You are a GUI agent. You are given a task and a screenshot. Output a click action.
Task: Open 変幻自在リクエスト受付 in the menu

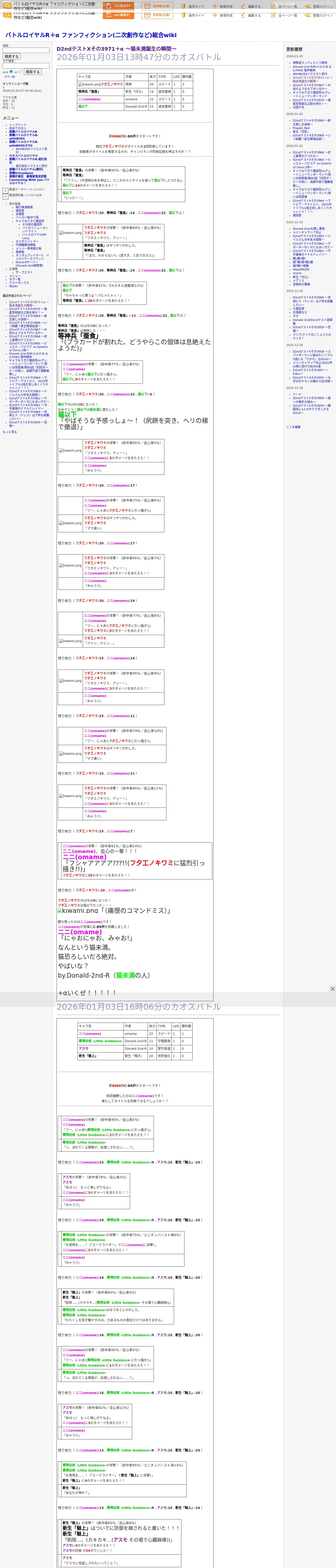tap(31, 166)
